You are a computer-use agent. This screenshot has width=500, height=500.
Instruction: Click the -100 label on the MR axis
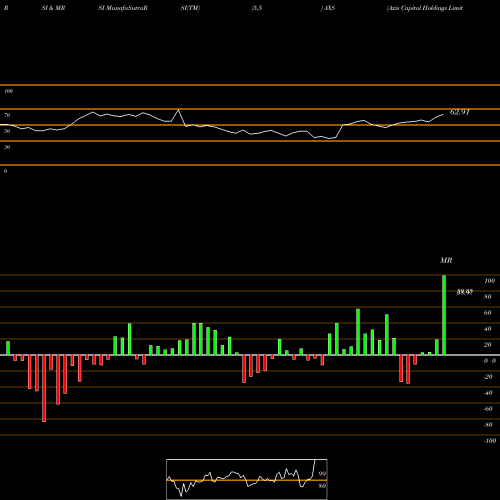(490, 441)
